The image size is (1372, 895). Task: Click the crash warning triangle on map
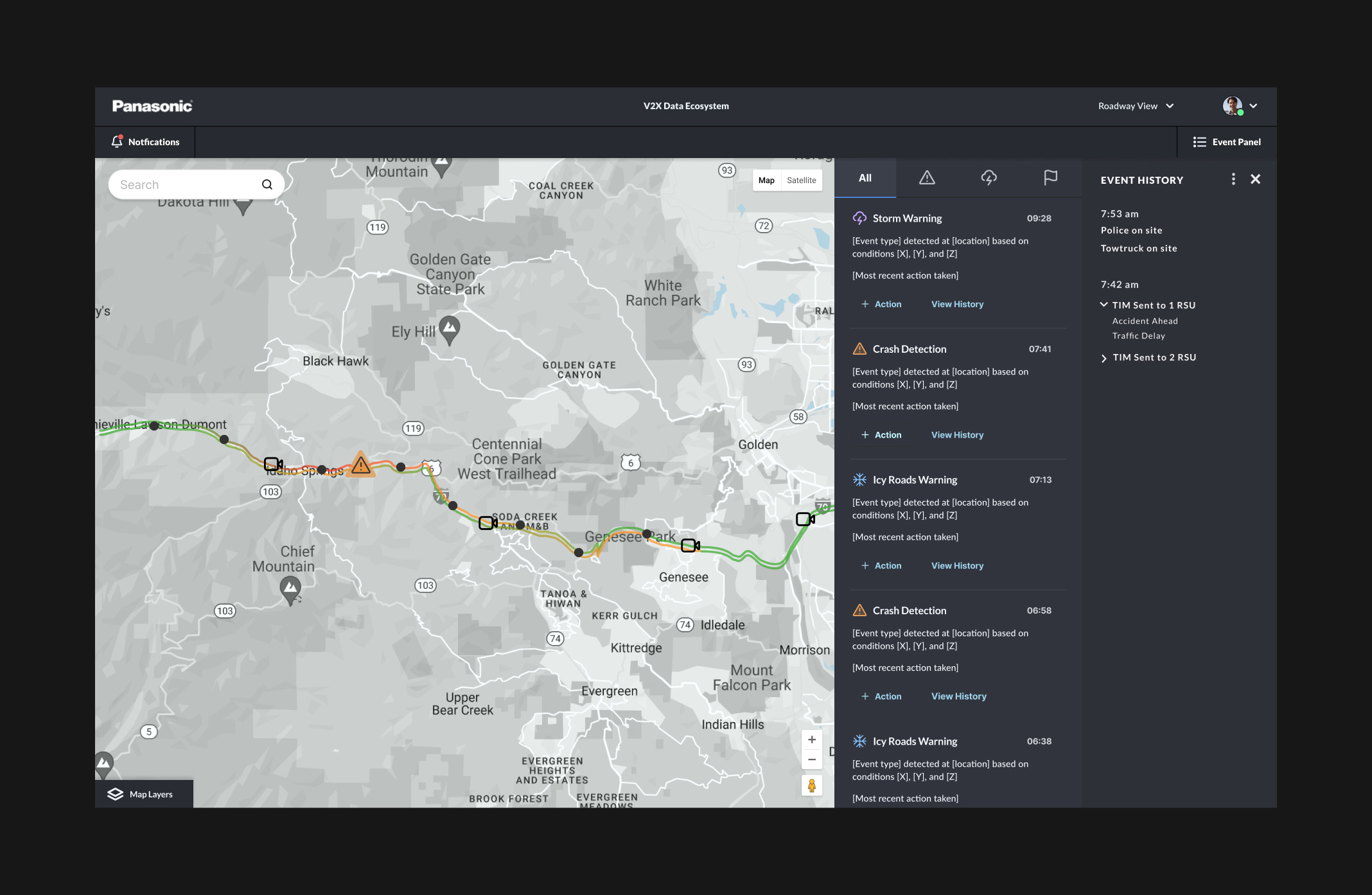click(x=360, y=464)
